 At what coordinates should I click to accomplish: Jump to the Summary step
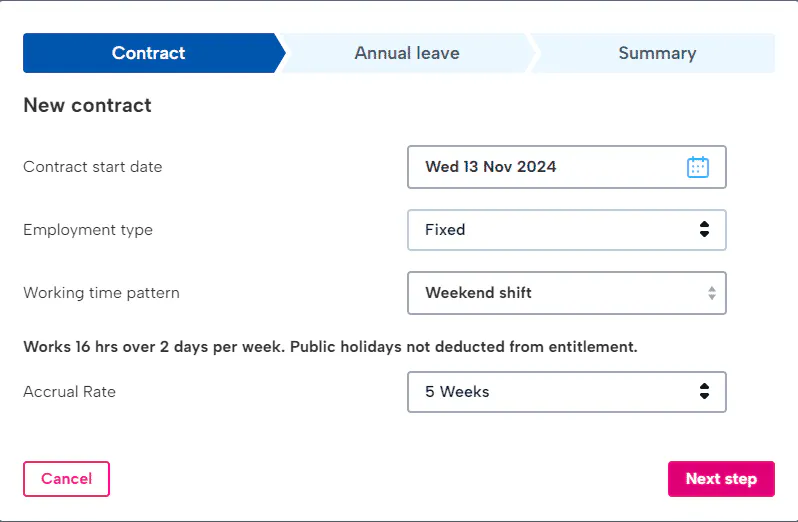tap(656, 54)
